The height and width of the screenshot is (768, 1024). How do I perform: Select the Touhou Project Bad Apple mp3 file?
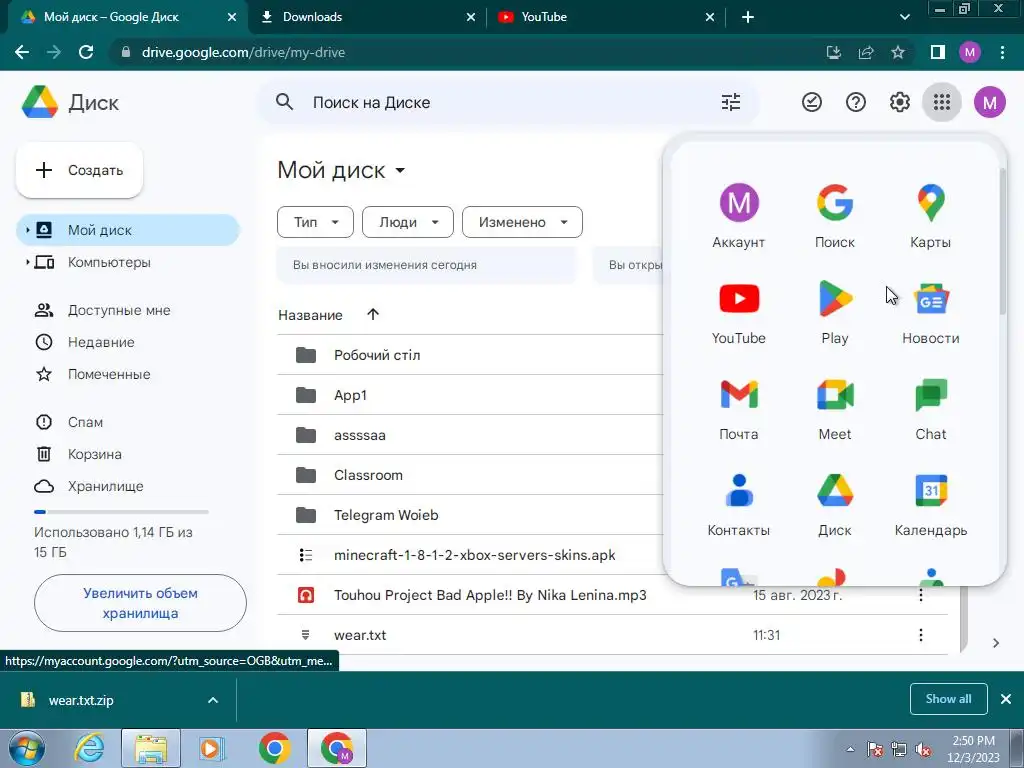click(613, 595)
